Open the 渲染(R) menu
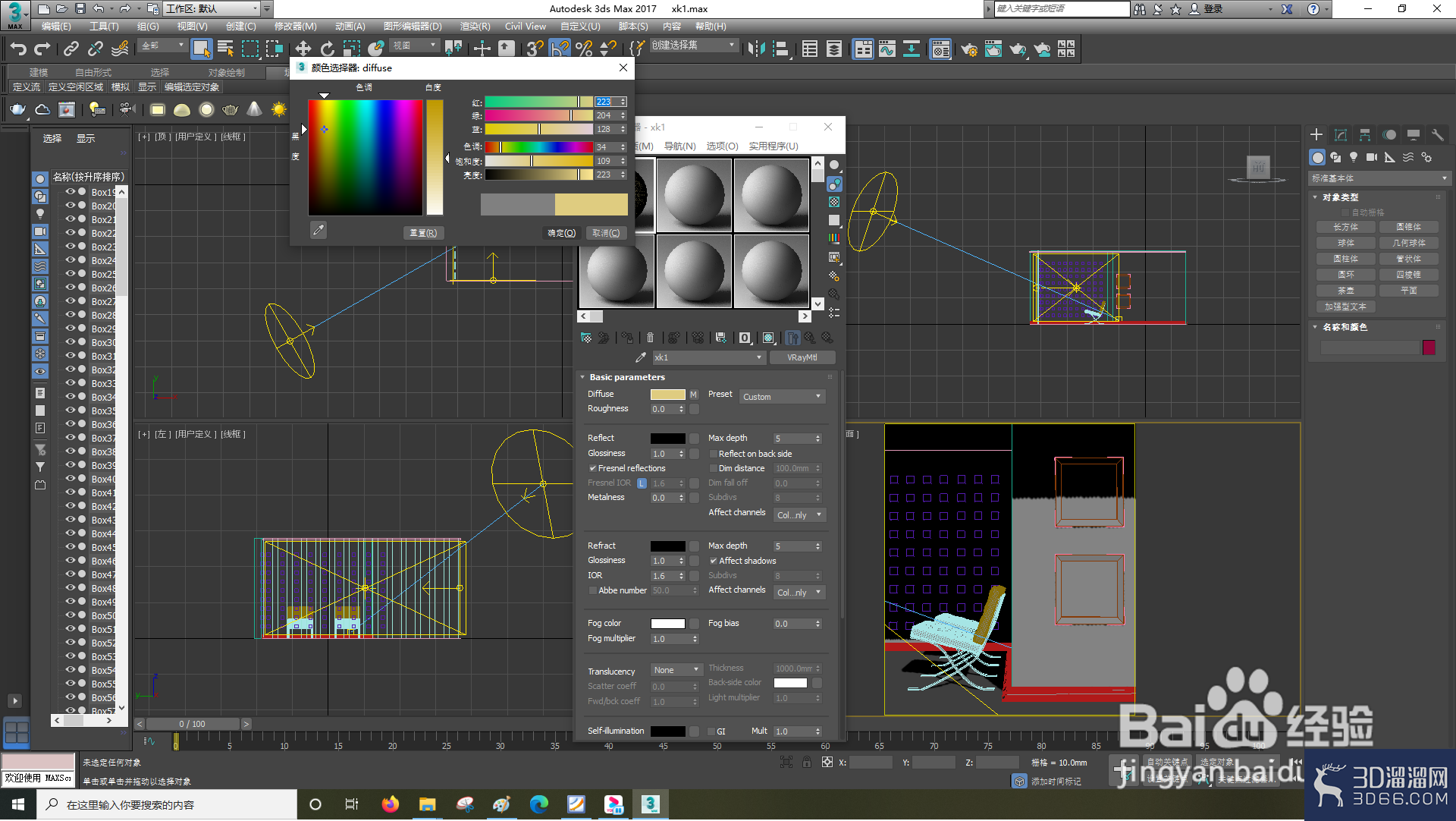Screen dimensions: 1456x821 click(475, 27)
